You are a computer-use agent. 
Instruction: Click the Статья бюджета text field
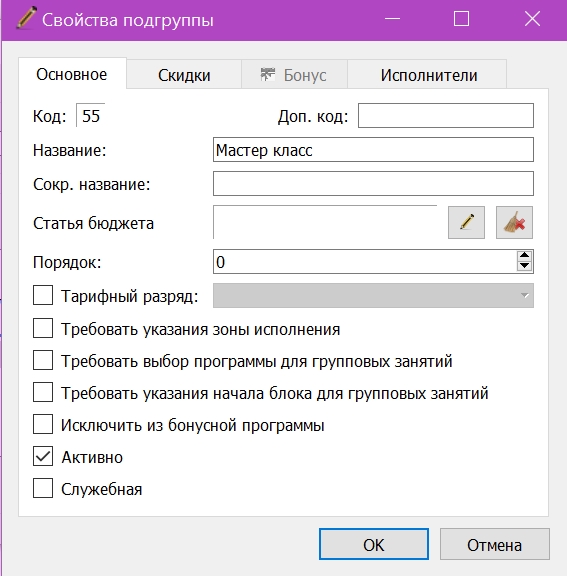click(x=325, y=222)
